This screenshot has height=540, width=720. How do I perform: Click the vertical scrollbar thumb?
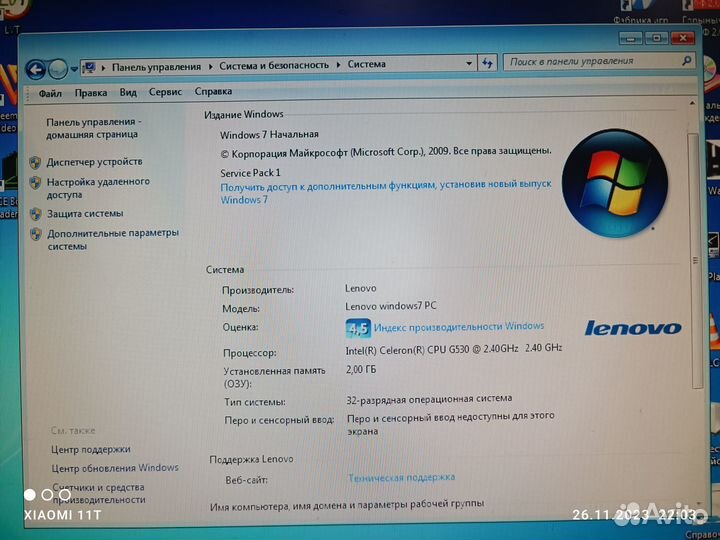pos(694,261)
